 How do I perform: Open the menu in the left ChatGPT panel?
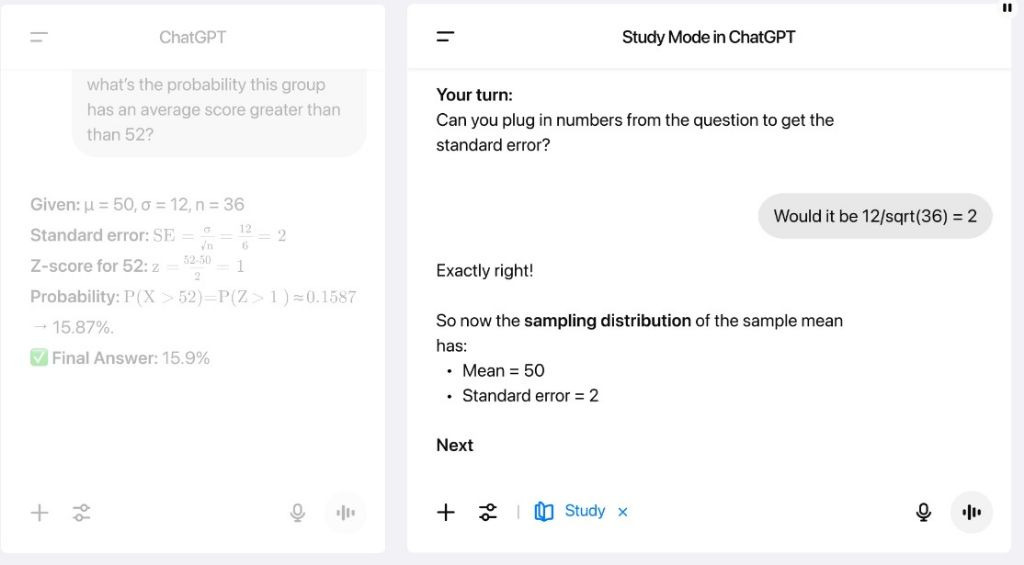(x=39, y=38)
